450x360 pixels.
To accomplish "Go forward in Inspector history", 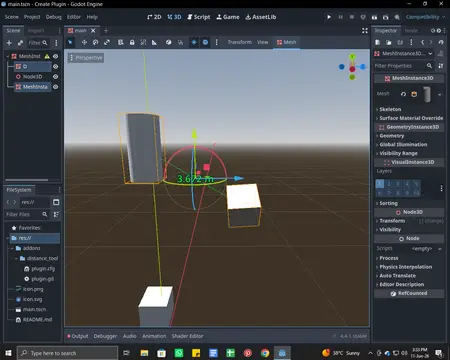I will 431,42.
